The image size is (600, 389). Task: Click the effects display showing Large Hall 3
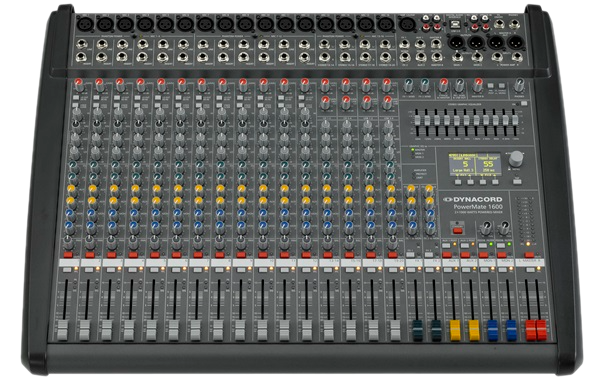pyautogui.click(x=474, y=164)
